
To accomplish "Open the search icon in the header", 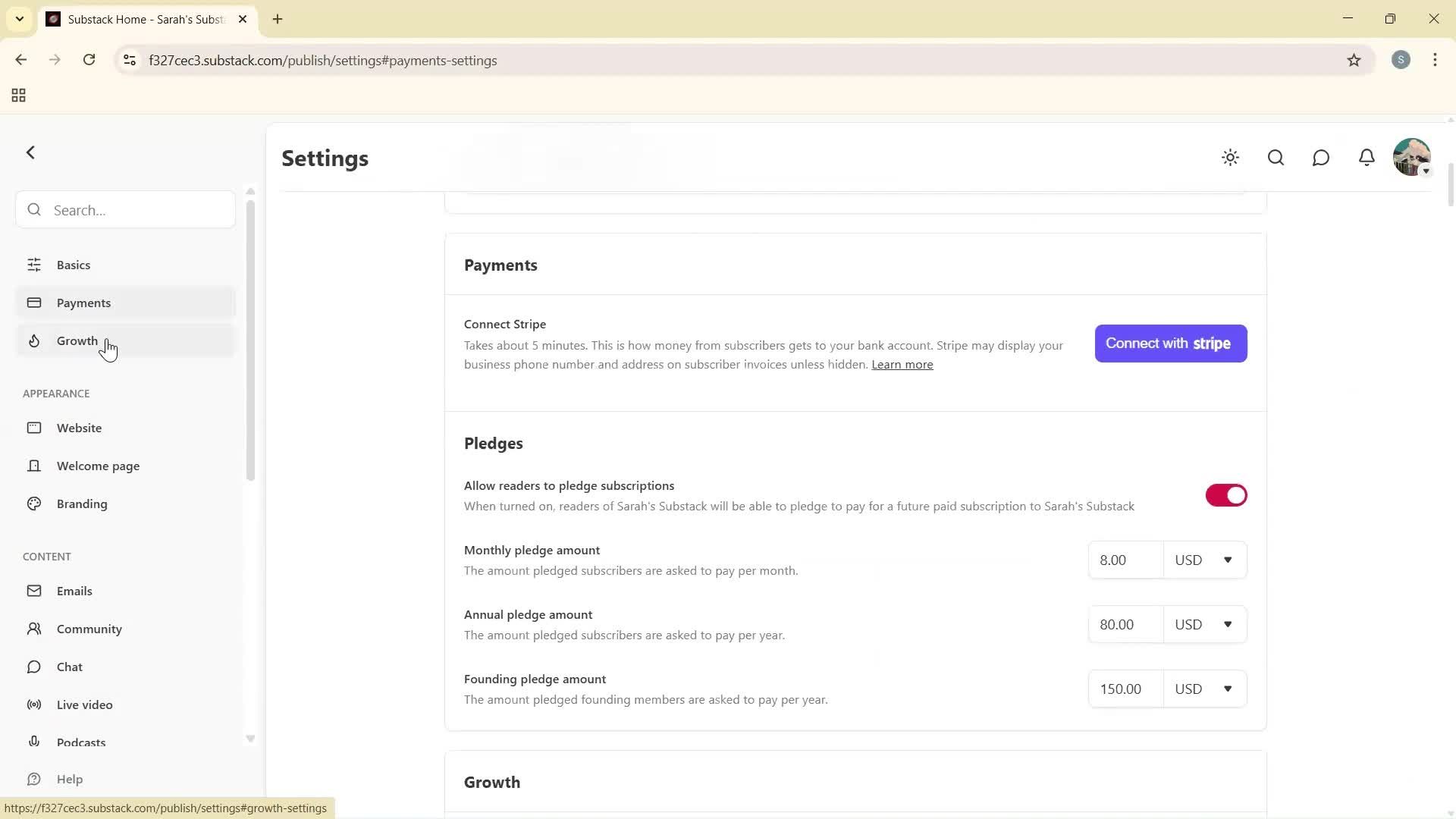I will (x=1276, y=158).
